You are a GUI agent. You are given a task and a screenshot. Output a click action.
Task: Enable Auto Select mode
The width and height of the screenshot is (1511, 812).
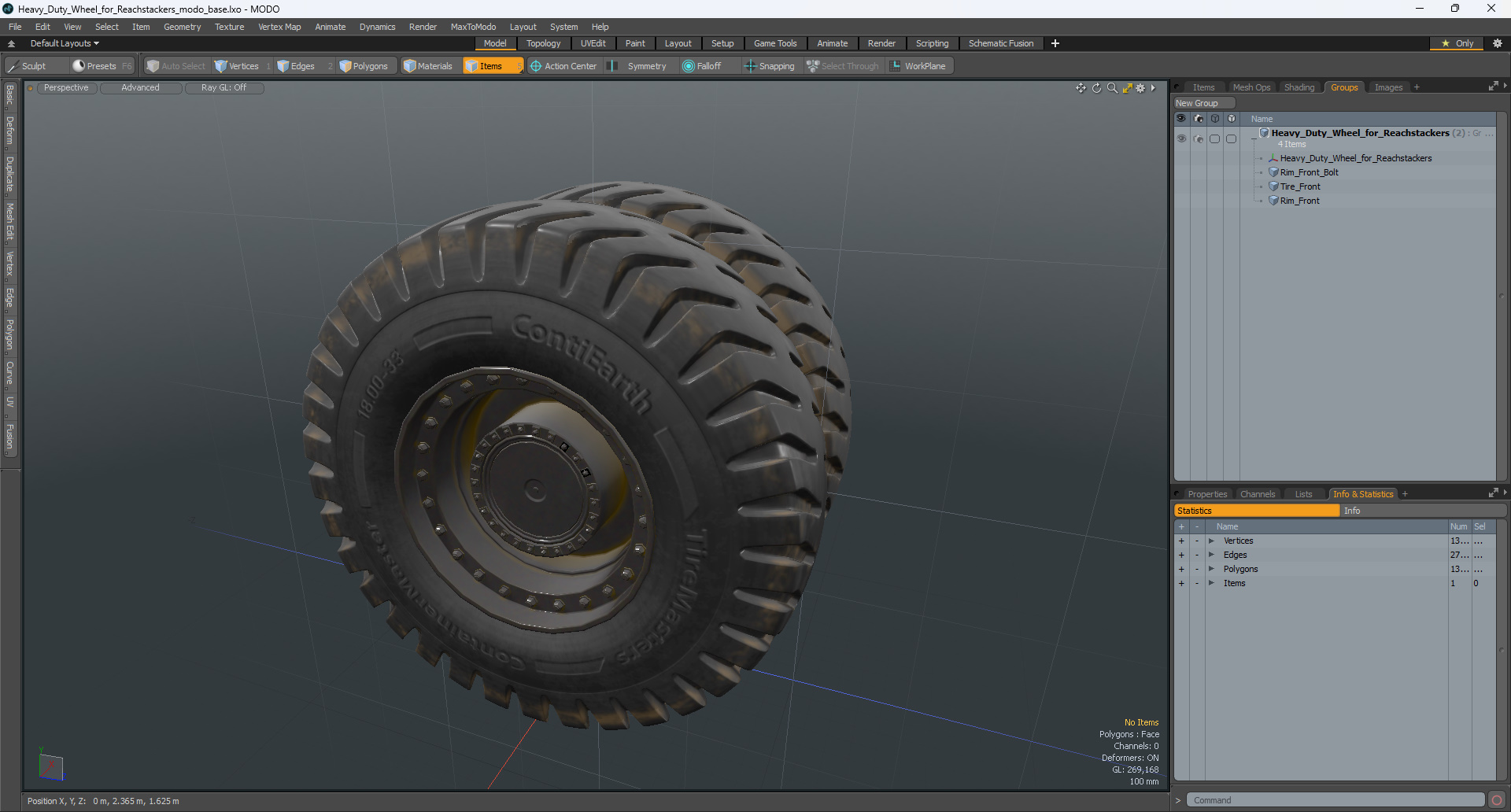[x=175, y=66]
